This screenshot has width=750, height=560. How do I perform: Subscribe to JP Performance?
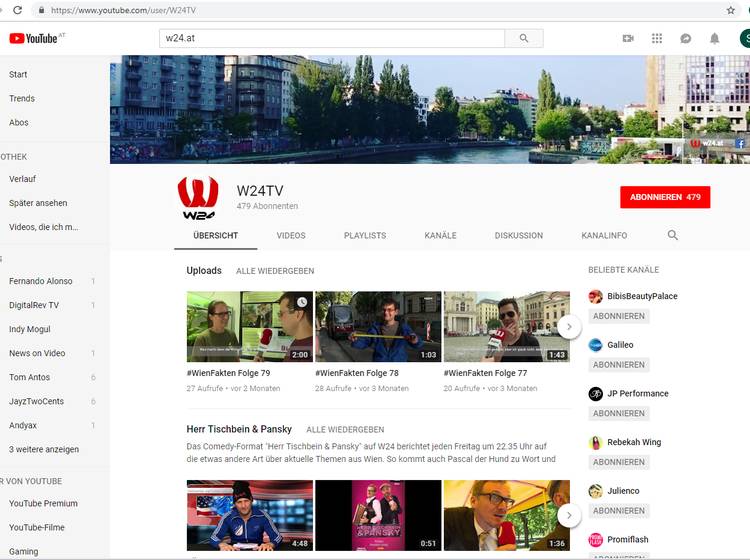point(619,414)
